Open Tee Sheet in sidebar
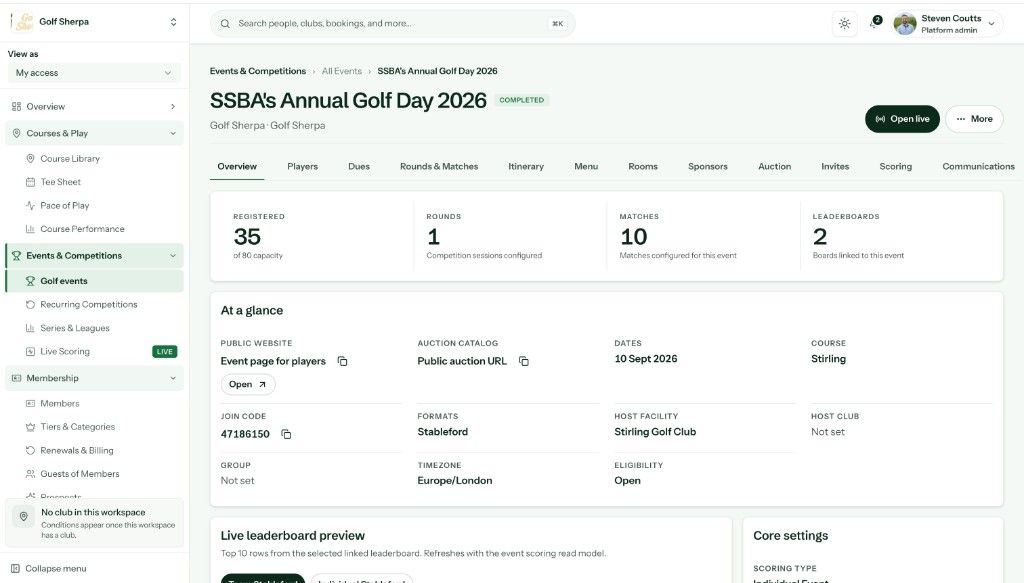 (60, 182)
